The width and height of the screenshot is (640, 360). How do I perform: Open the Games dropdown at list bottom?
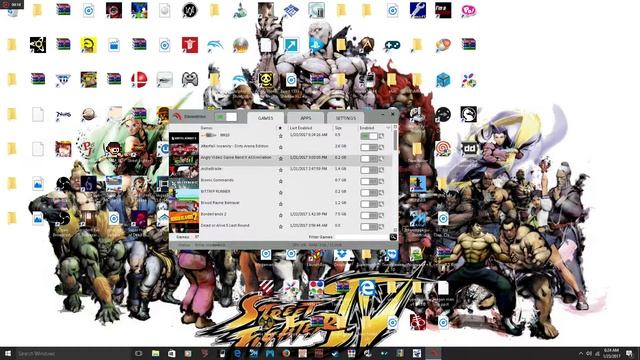(187, 237)
